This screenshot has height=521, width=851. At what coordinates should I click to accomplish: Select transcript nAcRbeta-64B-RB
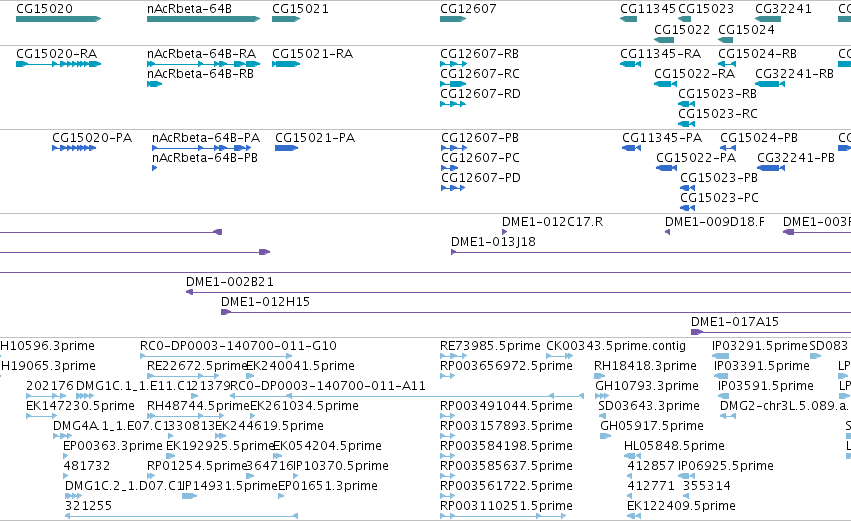tap(200, 73)
